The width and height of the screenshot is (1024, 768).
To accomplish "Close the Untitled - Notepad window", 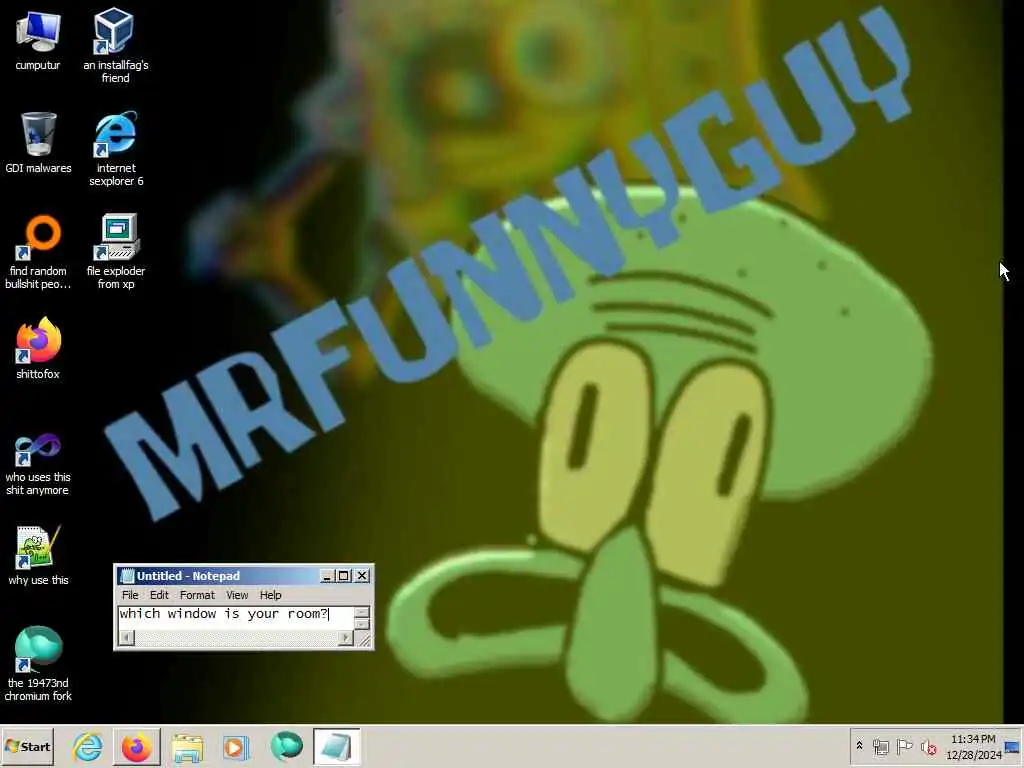I will (362, 576).
